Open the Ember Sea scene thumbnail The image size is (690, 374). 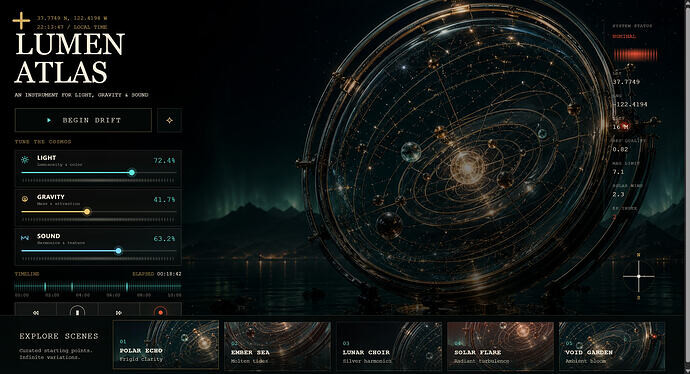277,345
